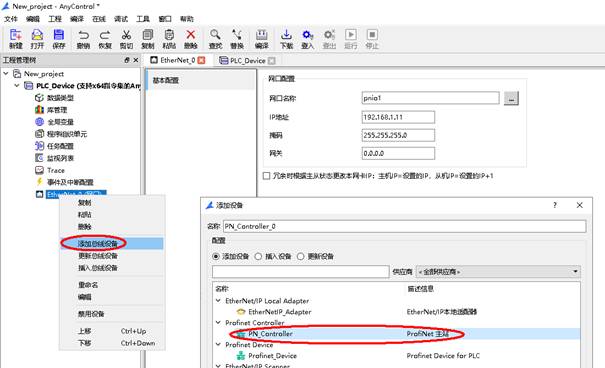Click the Cut scissors icon
The image size is (605, 368).
[x=126, y=35]
